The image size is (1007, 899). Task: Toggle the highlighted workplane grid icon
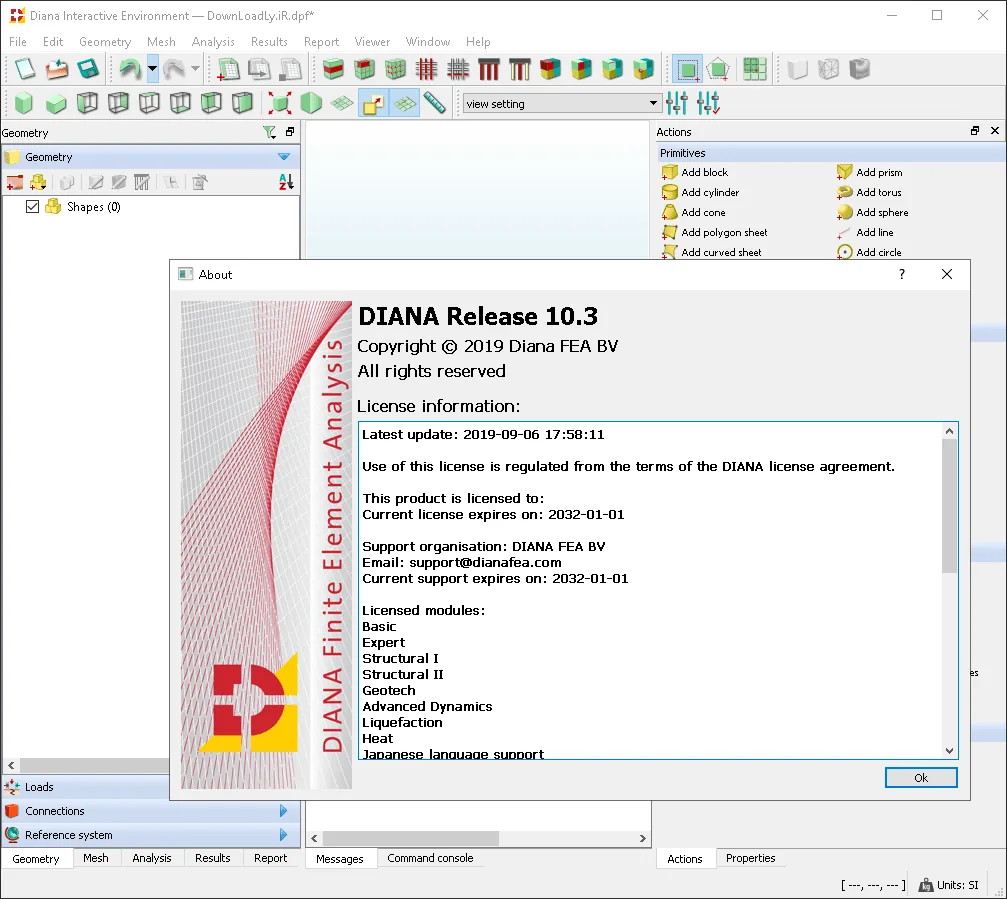[x=405, y=103]
